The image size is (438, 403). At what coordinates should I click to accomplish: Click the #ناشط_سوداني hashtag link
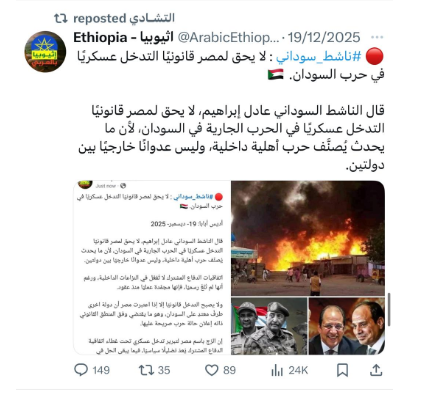tap(319, 56)
